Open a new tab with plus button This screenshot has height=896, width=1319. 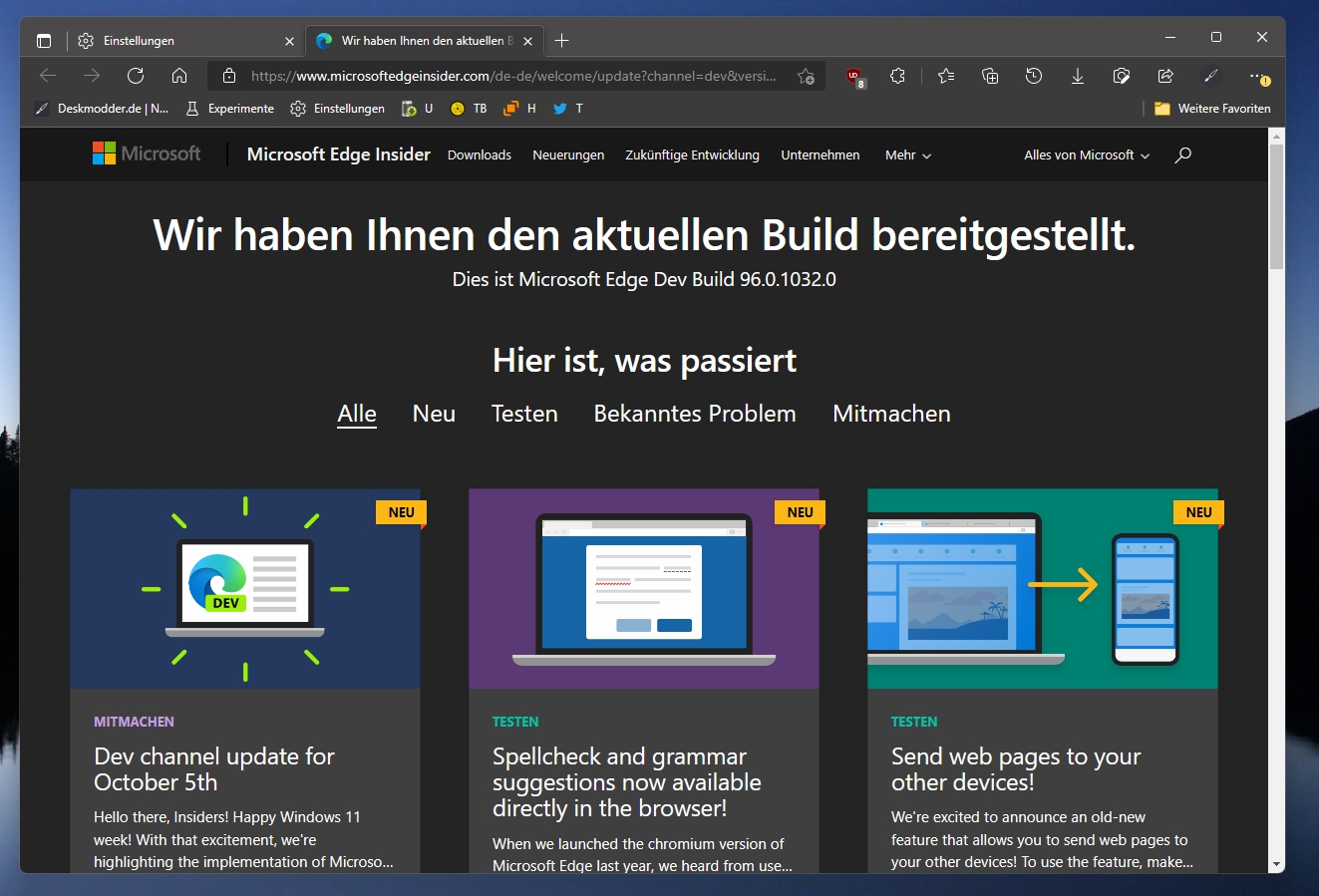561,41
